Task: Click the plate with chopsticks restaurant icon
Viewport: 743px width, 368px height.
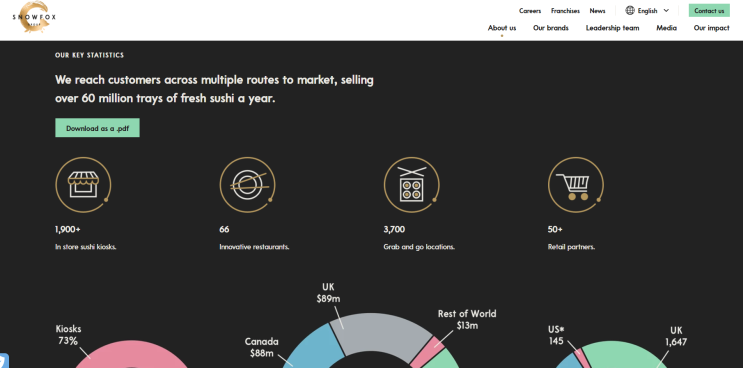Action: [x=248, y=184]
